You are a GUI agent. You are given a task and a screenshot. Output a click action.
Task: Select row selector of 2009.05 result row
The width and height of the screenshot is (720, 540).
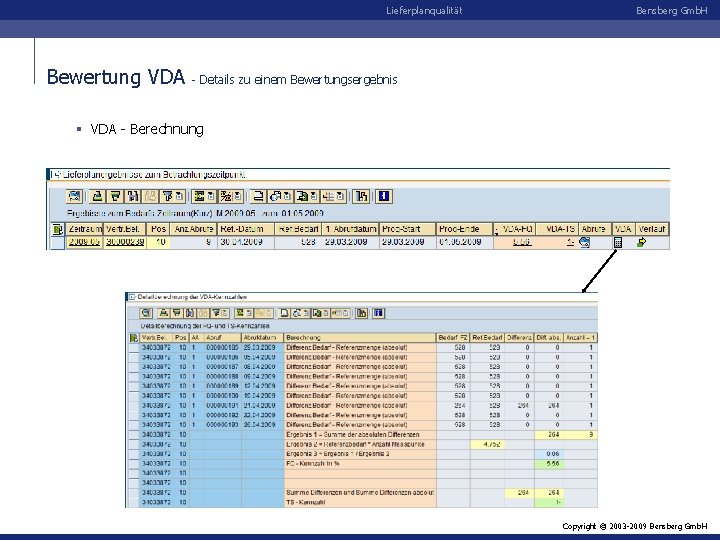(57, 242)
